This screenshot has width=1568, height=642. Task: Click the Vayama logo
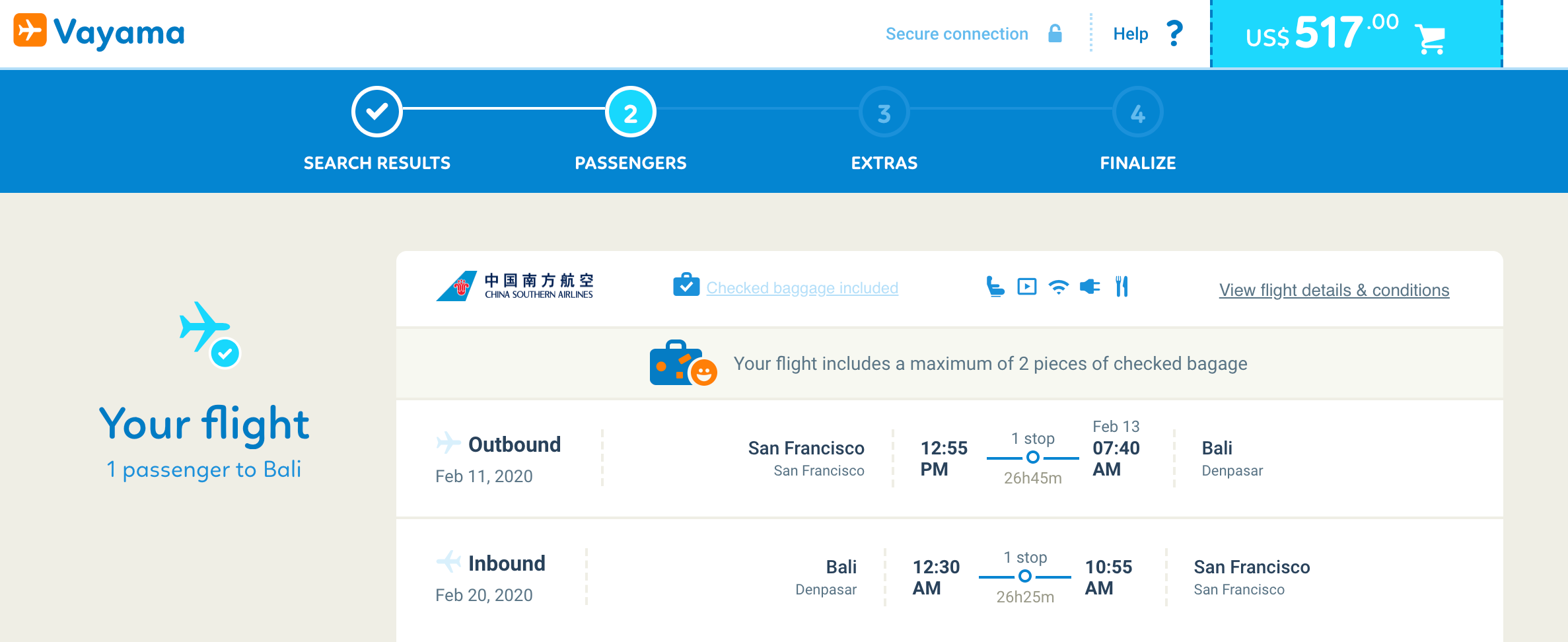(99, 32)
